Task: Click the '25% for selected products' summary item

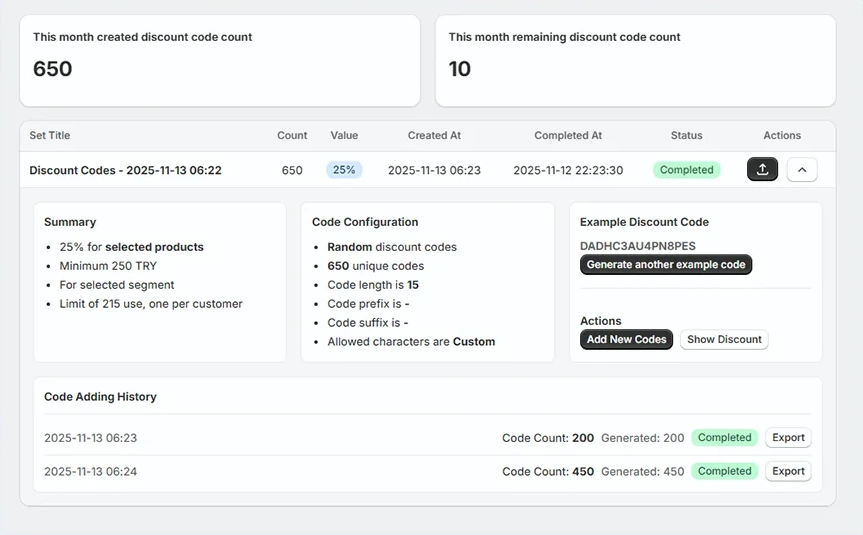Action: tap(132, 247)
